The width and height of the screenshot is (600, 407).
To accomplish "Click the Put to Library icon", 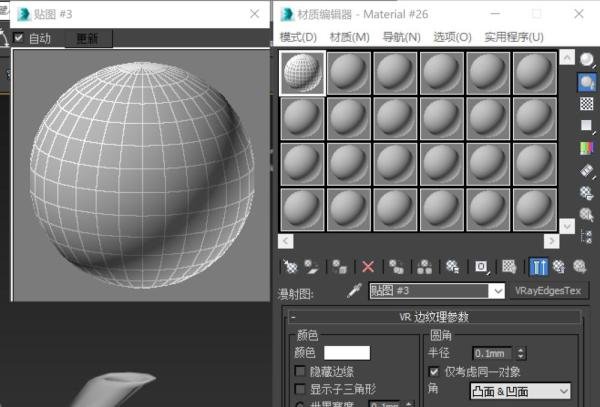I will [452, 266].
